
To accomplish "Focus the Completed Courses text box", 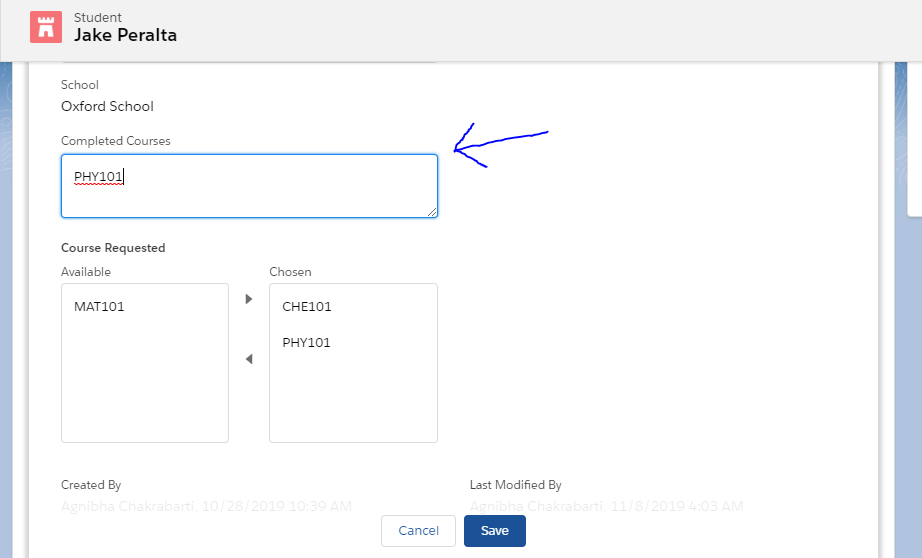I will [x=249, y=186].
